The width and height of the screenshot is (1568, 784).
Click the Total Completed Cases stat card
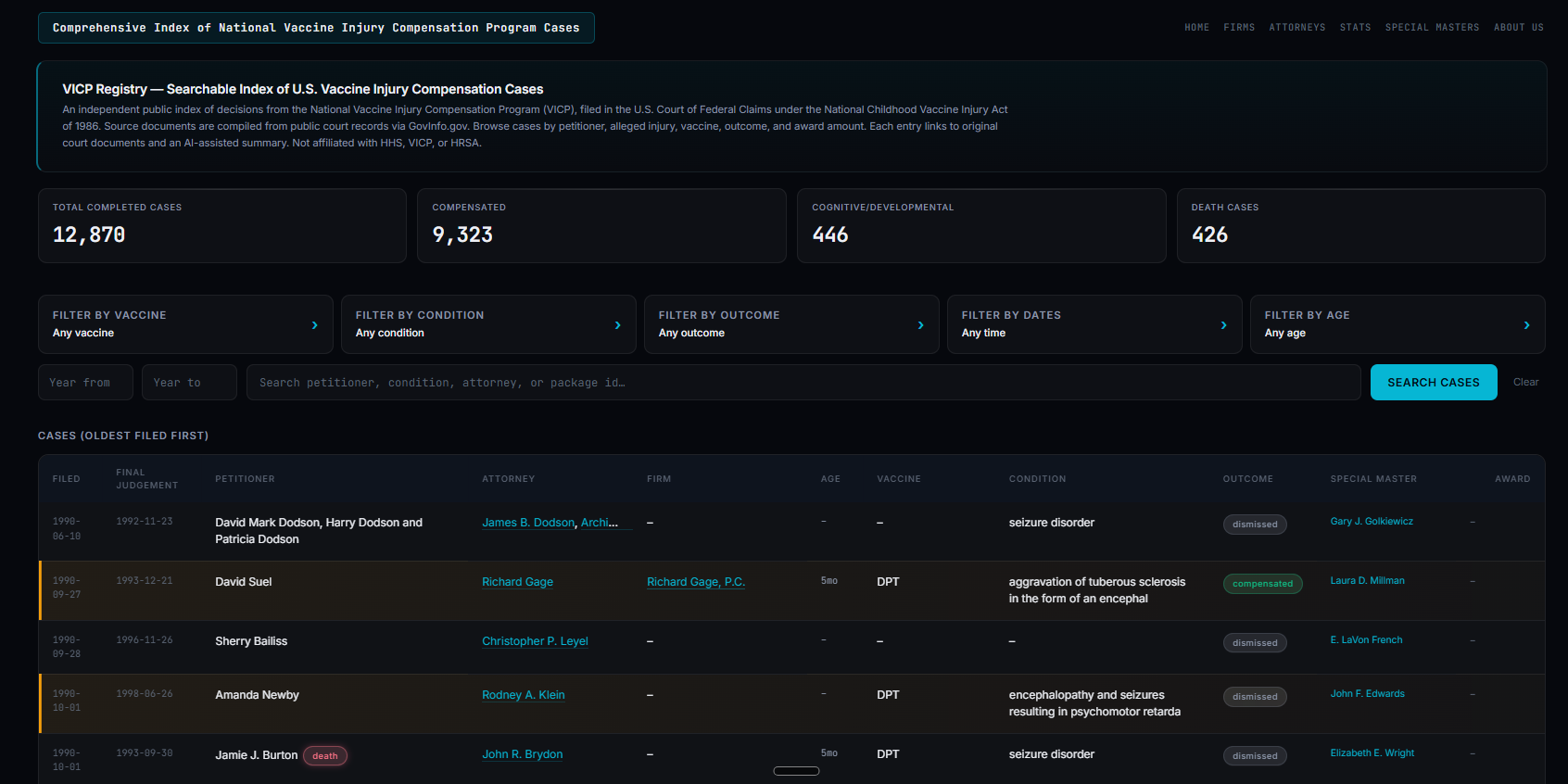coord(222,226)
